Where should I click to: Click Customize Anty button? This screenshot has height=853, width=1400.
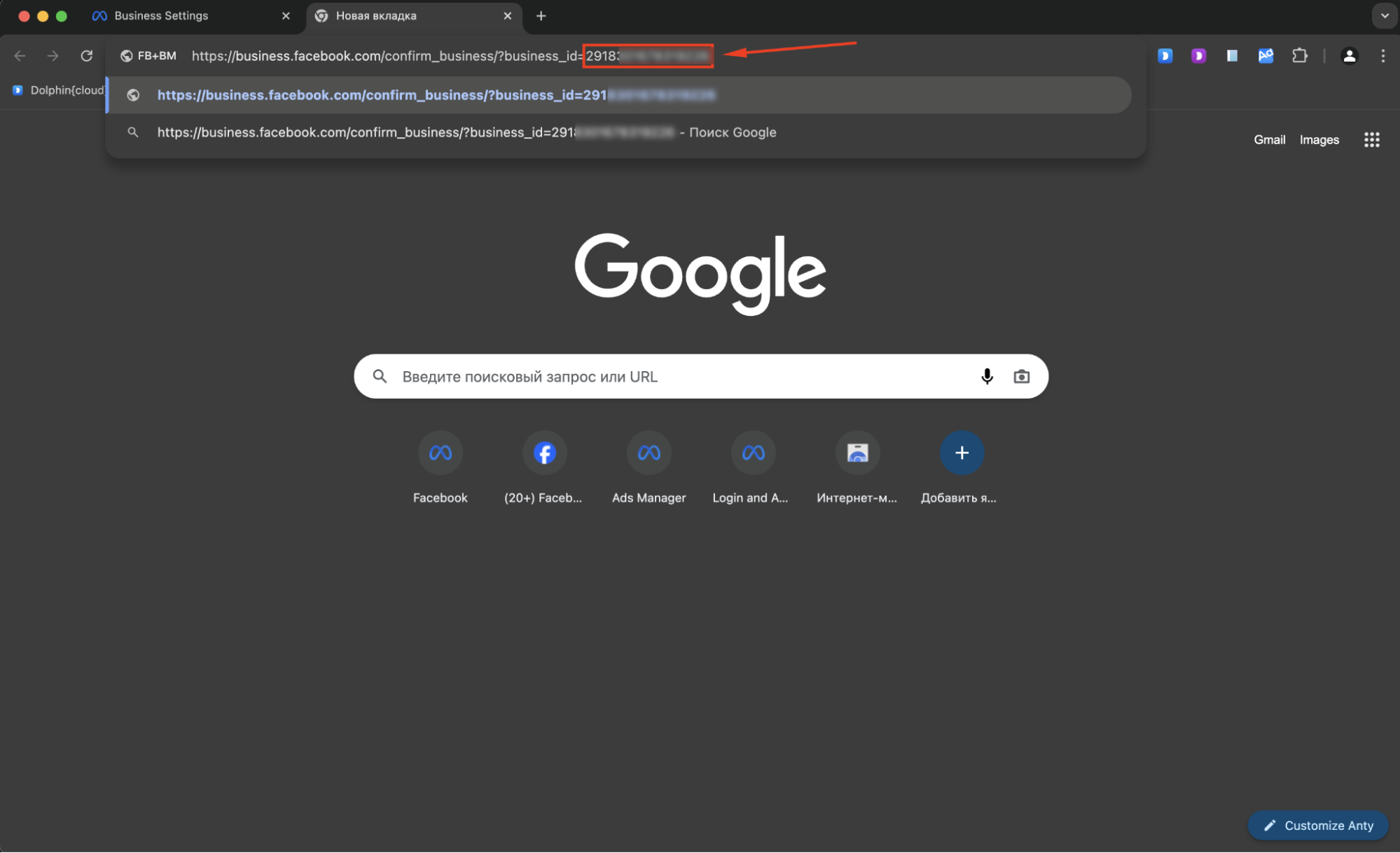(x=1318, y=826)
